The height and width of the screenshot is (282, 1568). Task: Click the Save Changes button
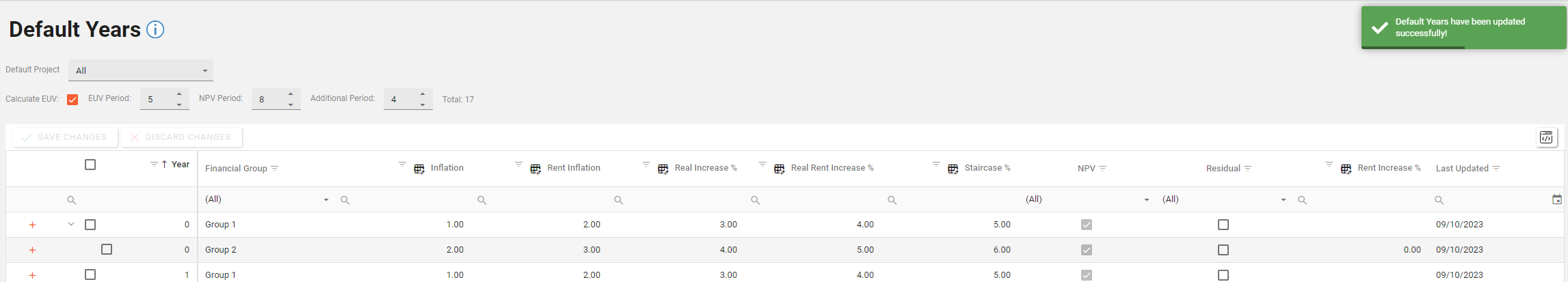pyautogui.click(x=65, y=137)
